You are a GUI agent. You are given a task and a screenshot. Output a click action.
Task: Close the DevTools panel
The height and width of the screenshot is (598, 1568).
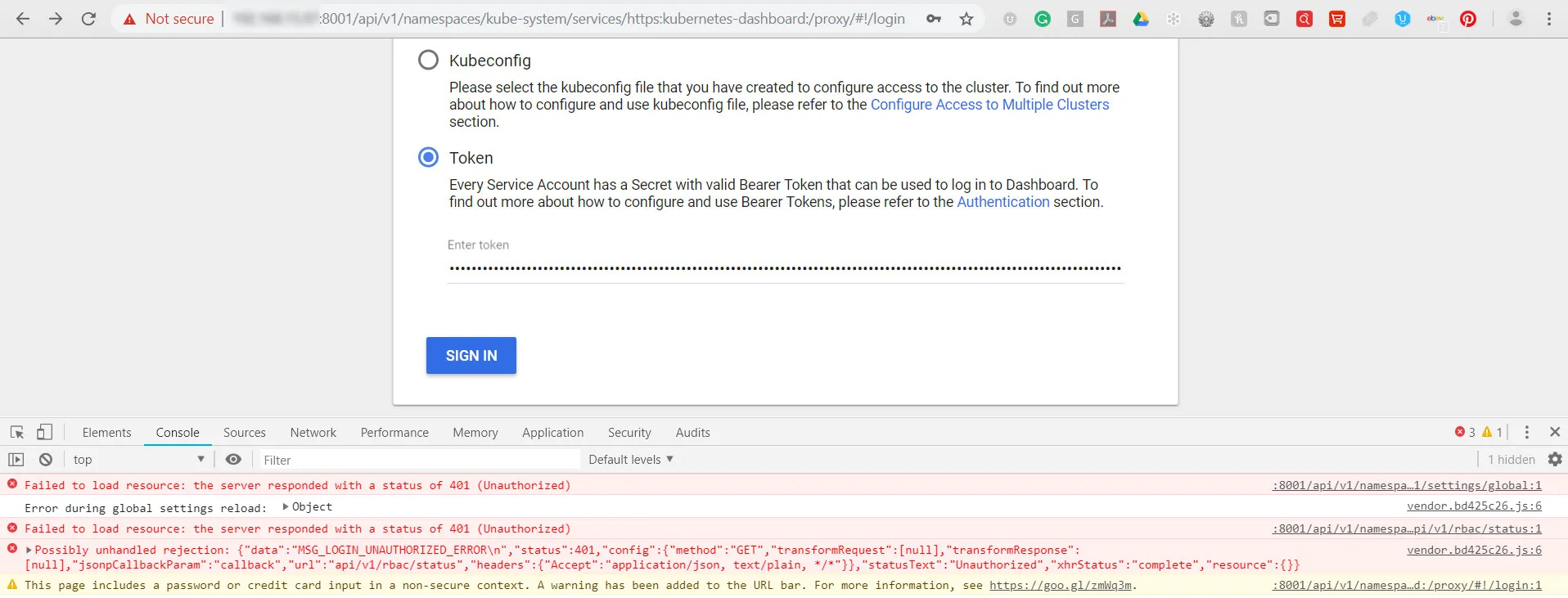pyautogui.click(x=1555, y=432)
